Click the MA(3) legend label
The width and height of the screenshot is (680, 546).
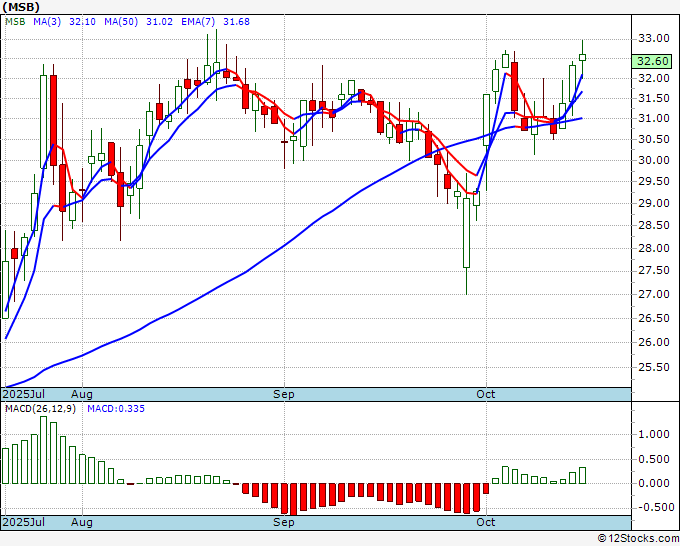coord(47,21)
